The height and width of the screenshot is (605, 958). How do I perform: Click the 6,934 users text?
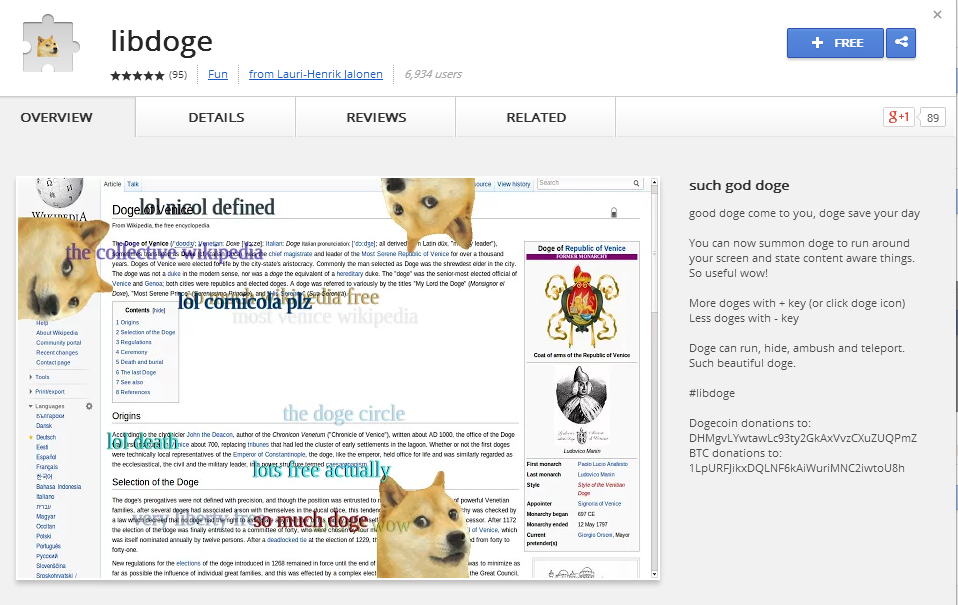point(433,74)
